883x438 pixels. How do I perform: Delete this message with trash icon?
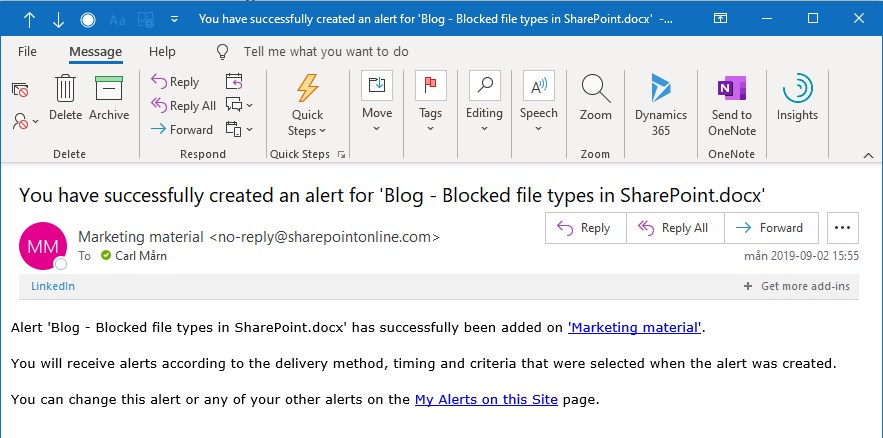click(65, 97)
